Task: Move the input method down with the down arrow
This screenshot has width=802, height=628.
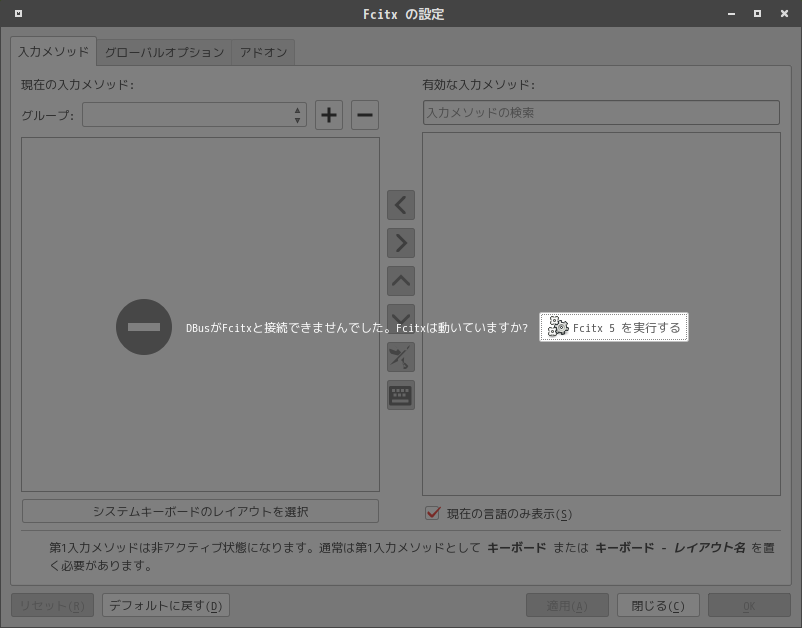Action: [401, 317]
